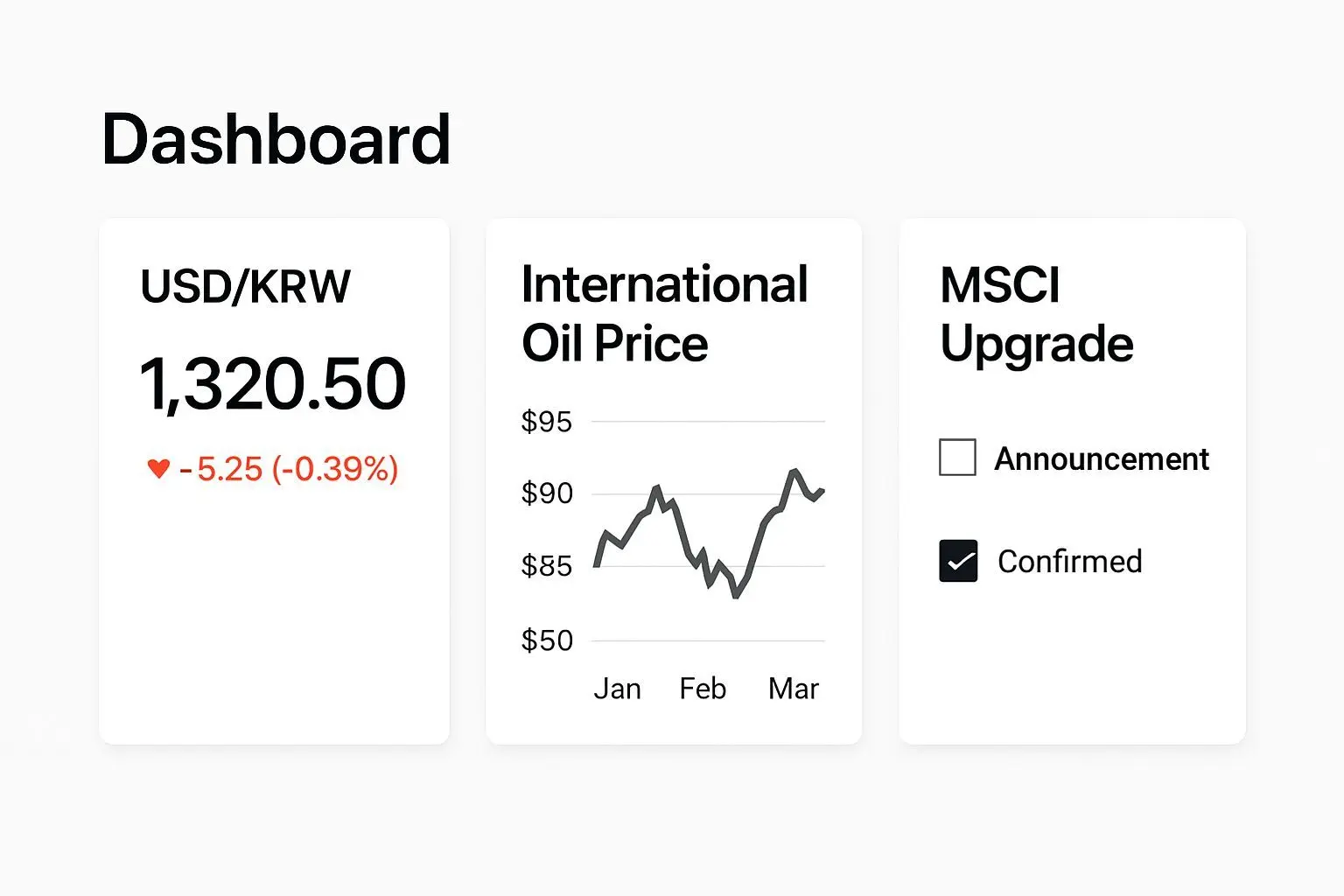
Task: Click the -5.25 (-0.39%) change text
Action: pyautogui.click(x=289, y=469)
